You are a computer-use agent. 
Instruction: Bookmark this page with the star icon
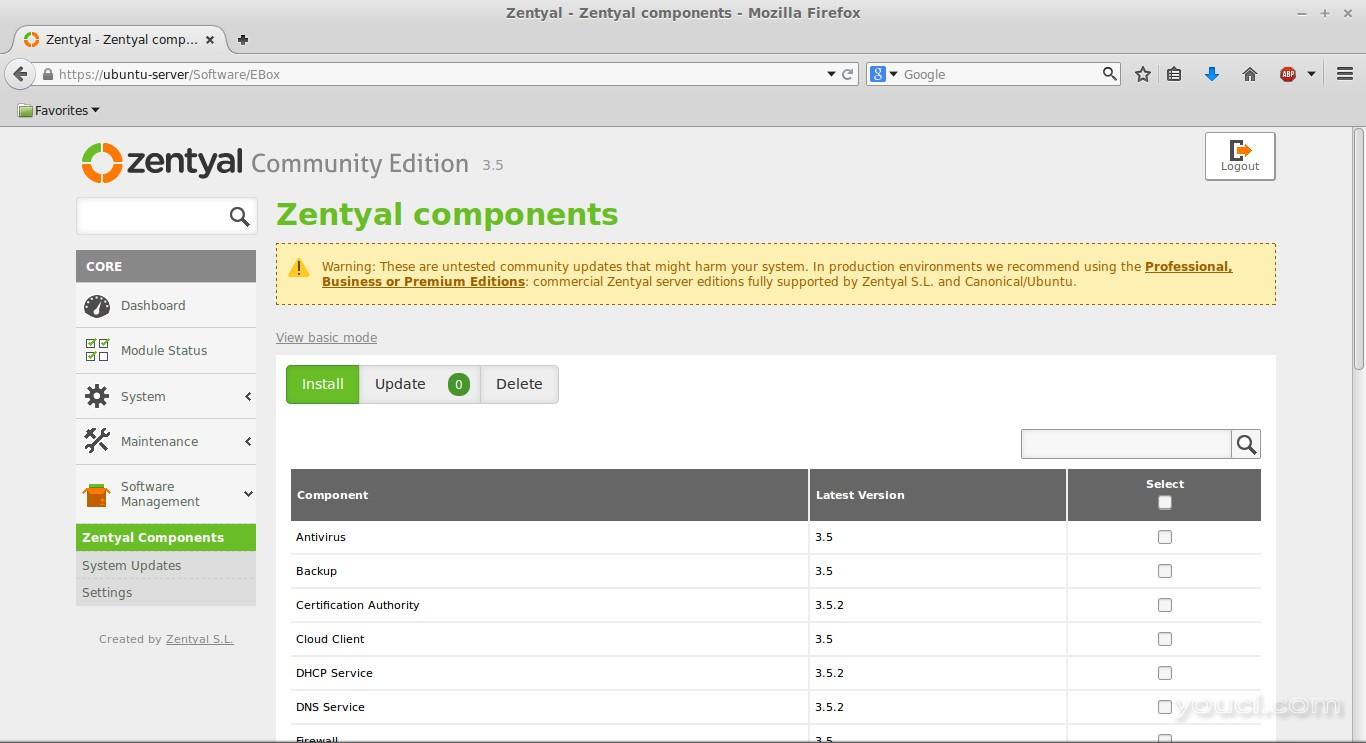coord(1143,74)
